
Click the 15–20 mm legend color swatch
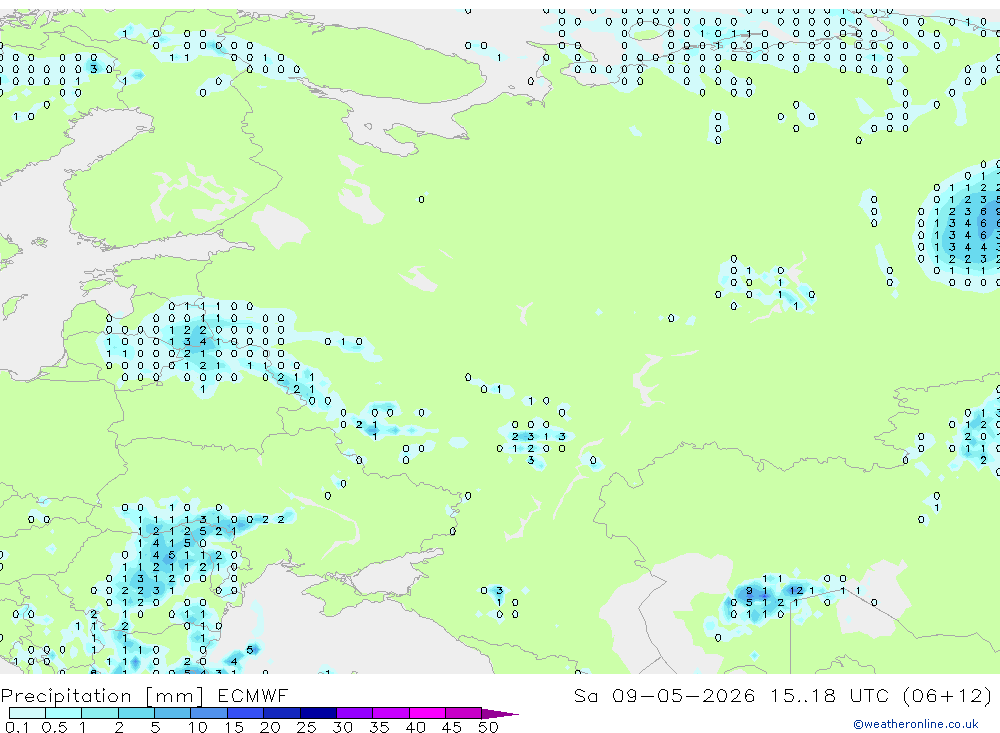246,713
